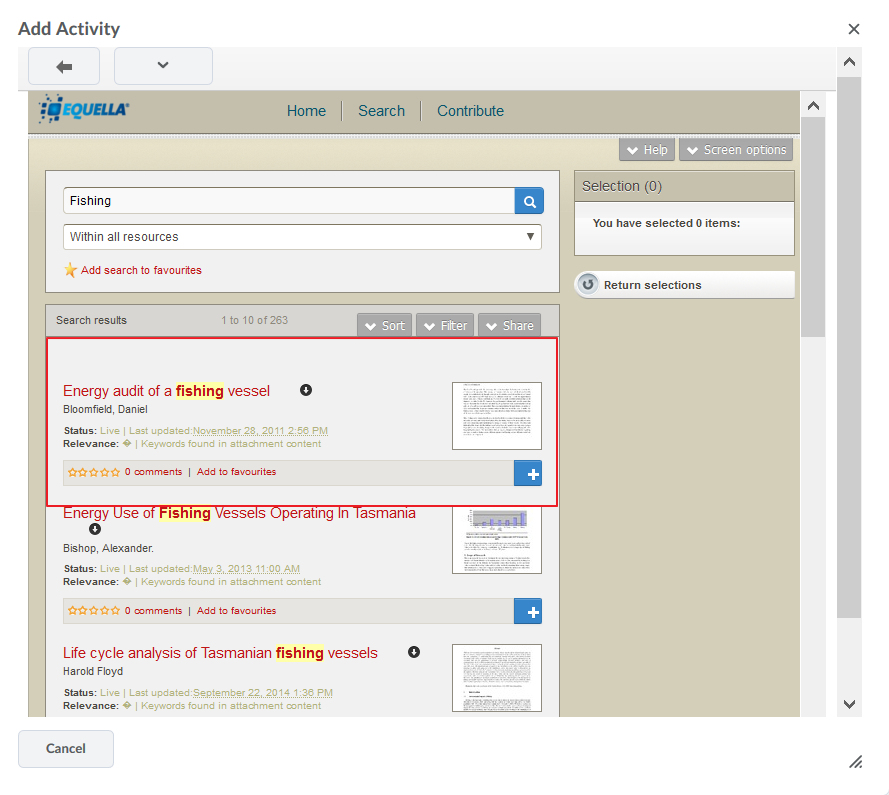This screenshot has width=889, height=795.
Task: Click the Selection (0) panel header
Action: 684,187
